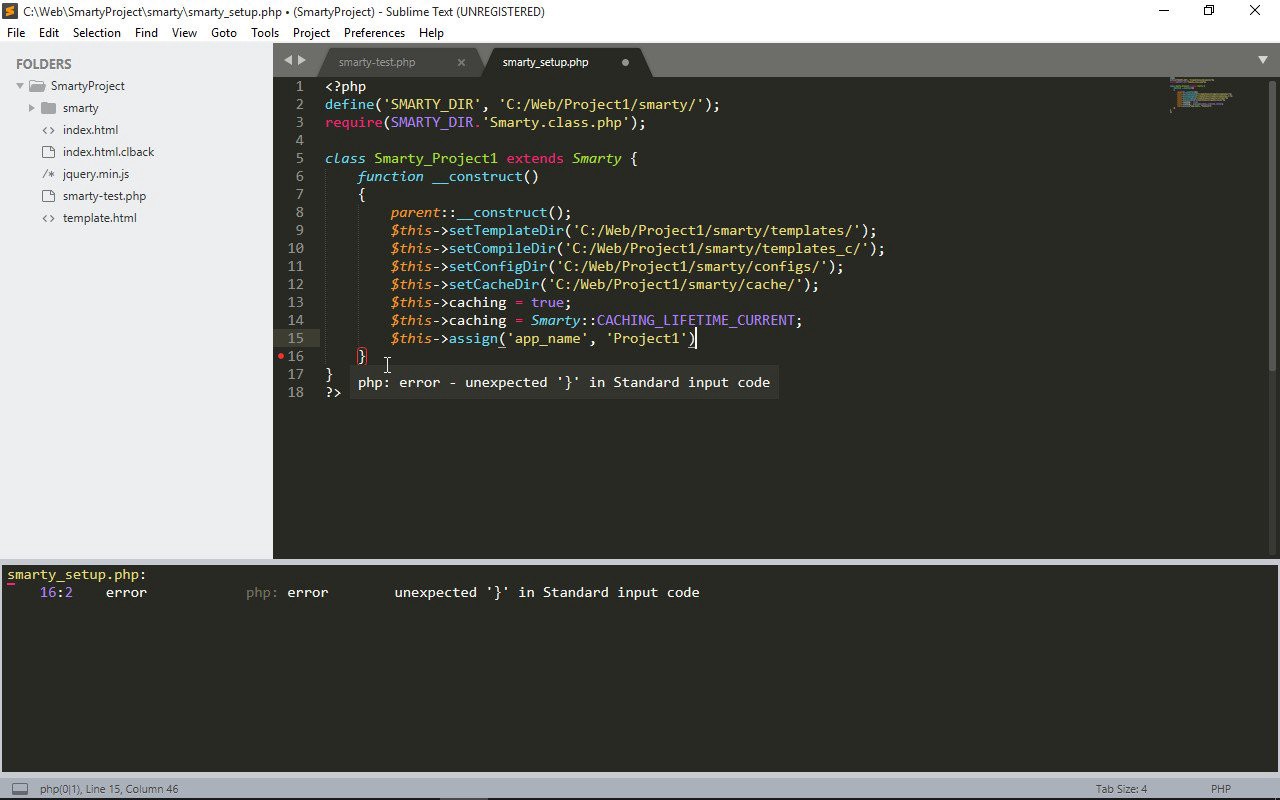
Task: Click PHP syntax selector in status bar
Action: (x=1220, y=789)
